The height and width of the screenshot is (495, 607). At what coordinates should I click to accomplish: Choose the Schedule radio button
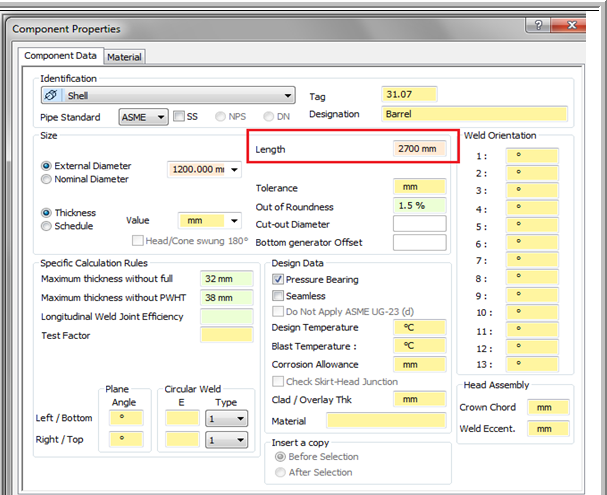[x=46, y=226]
